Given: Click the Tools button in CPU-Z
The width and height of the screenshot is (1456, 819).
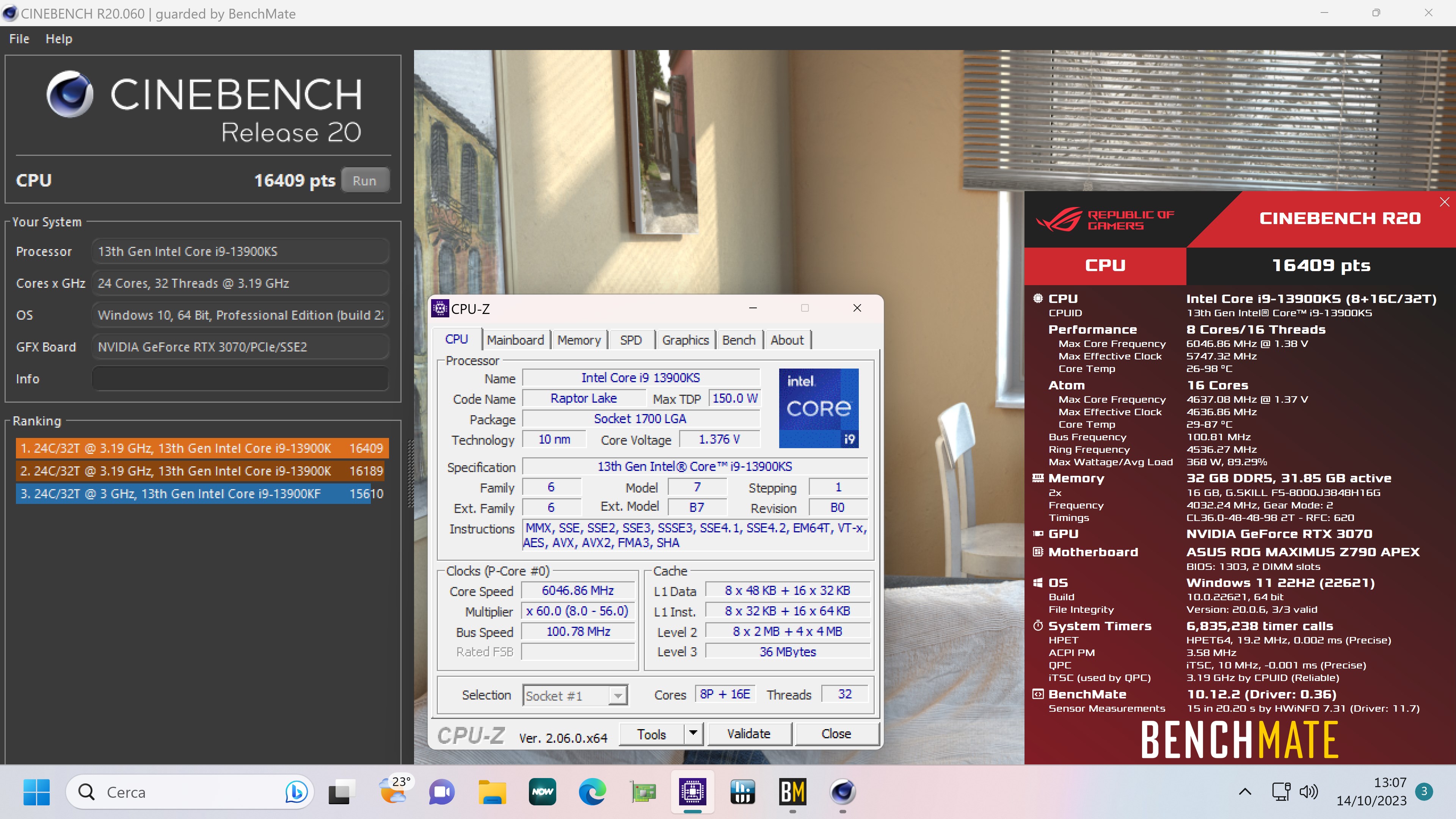Looking at the screenshot, I should (x=652, y=734).
